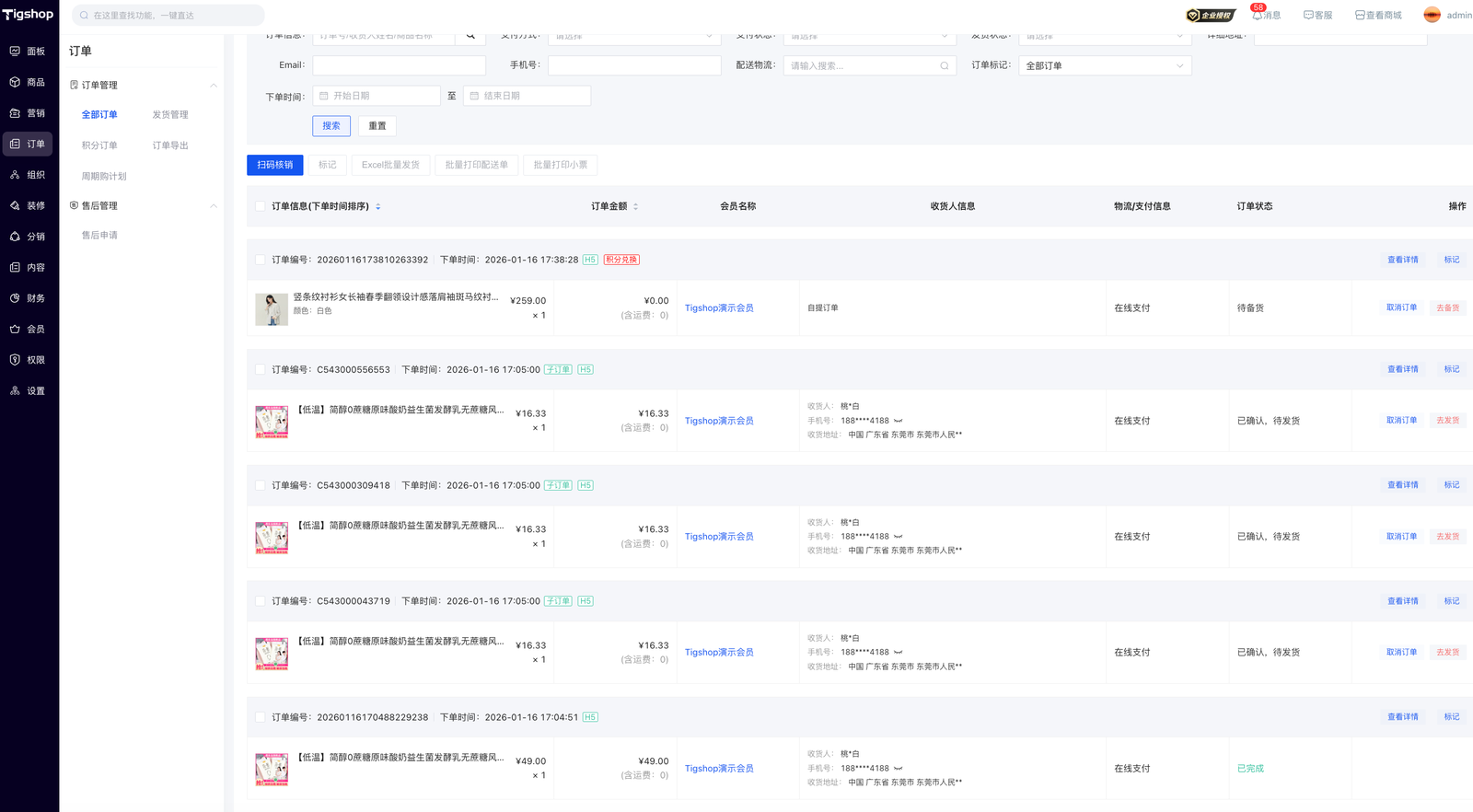Select checkbox for order C543000556553

pyautogui.click(x=261, y=369)
